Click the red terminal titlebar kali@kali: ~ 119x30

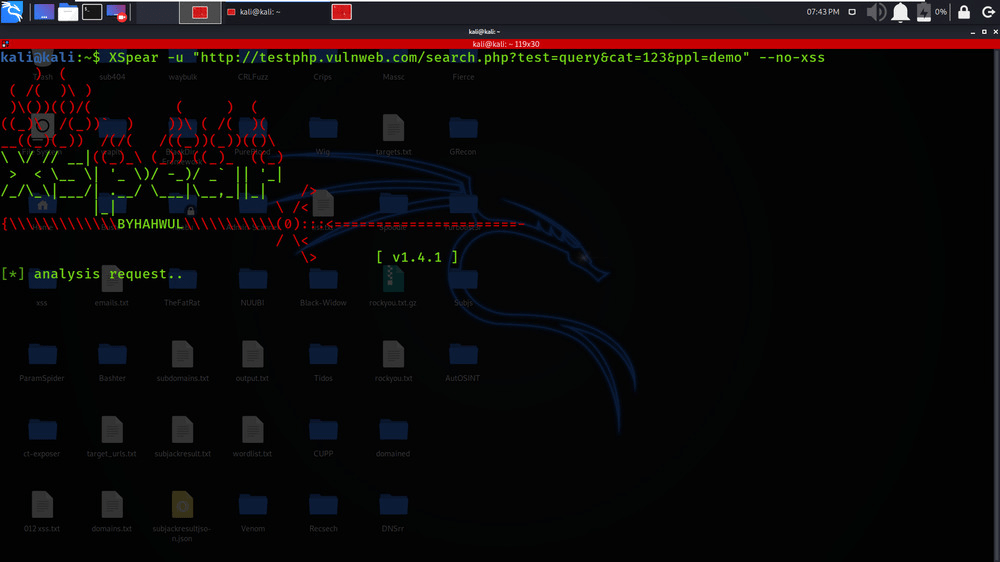506,44
